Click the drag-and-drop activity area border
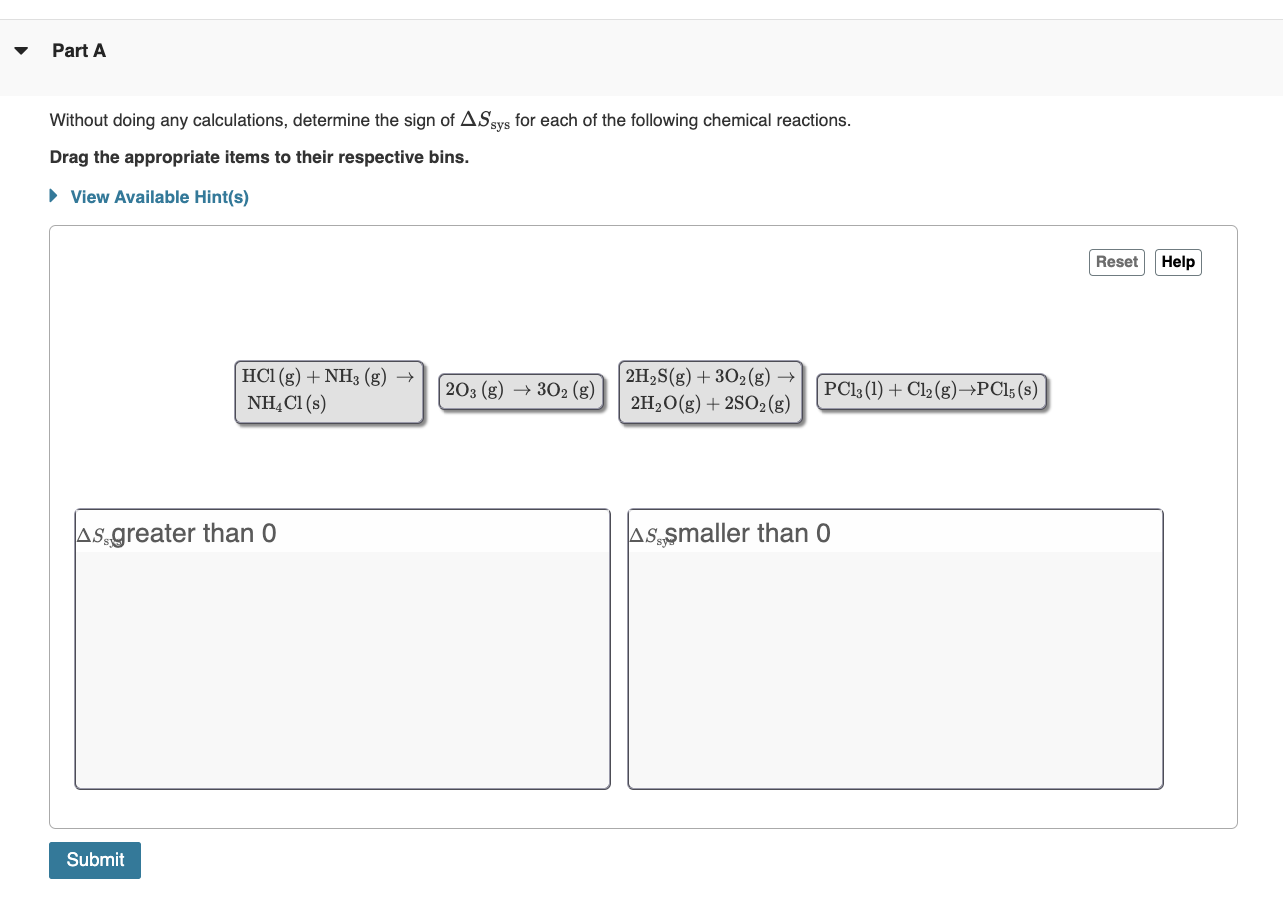Screen dimensions: 1283x911 tap(642, 226)
